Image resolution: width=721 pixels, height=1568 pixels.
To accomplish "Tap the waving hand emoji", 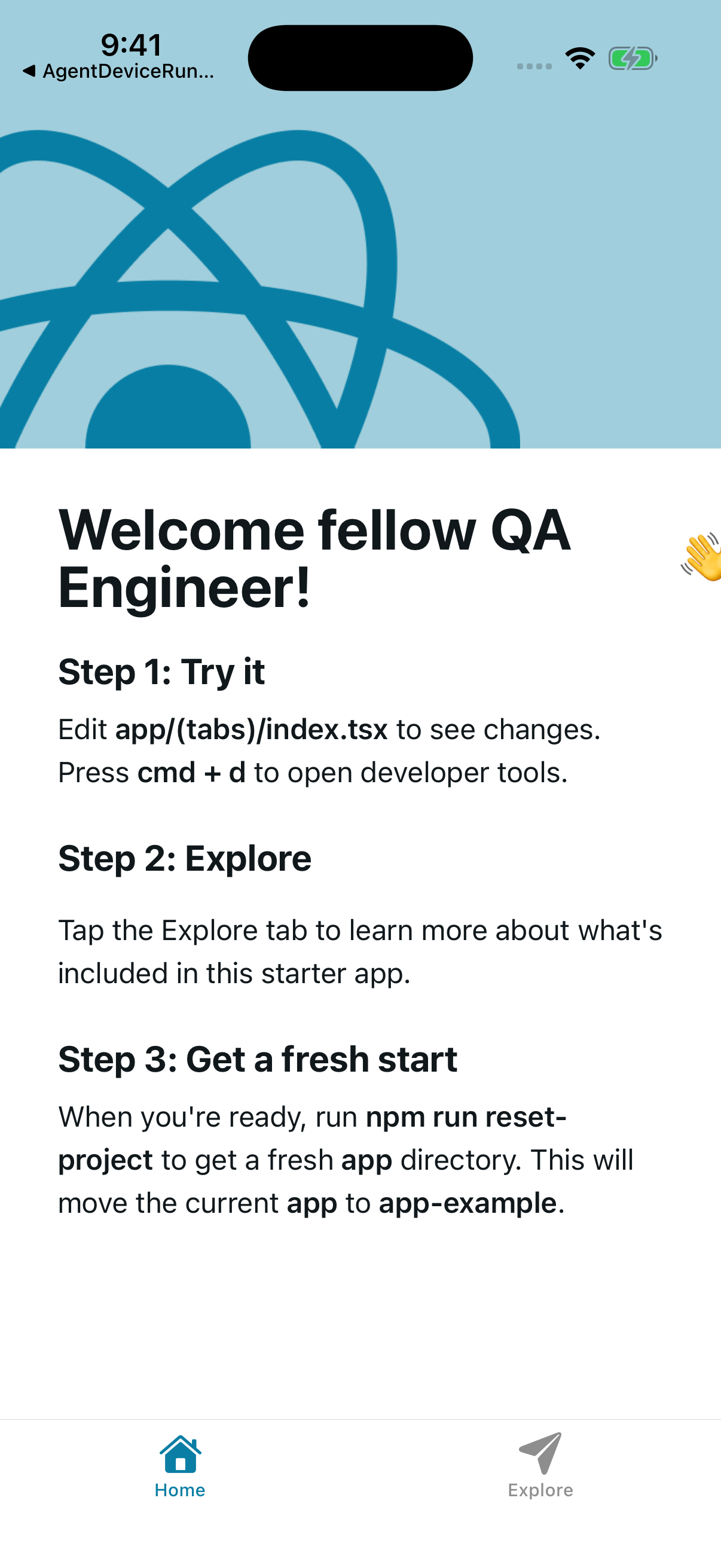I will pyautogui.click(x=702, y=557).
